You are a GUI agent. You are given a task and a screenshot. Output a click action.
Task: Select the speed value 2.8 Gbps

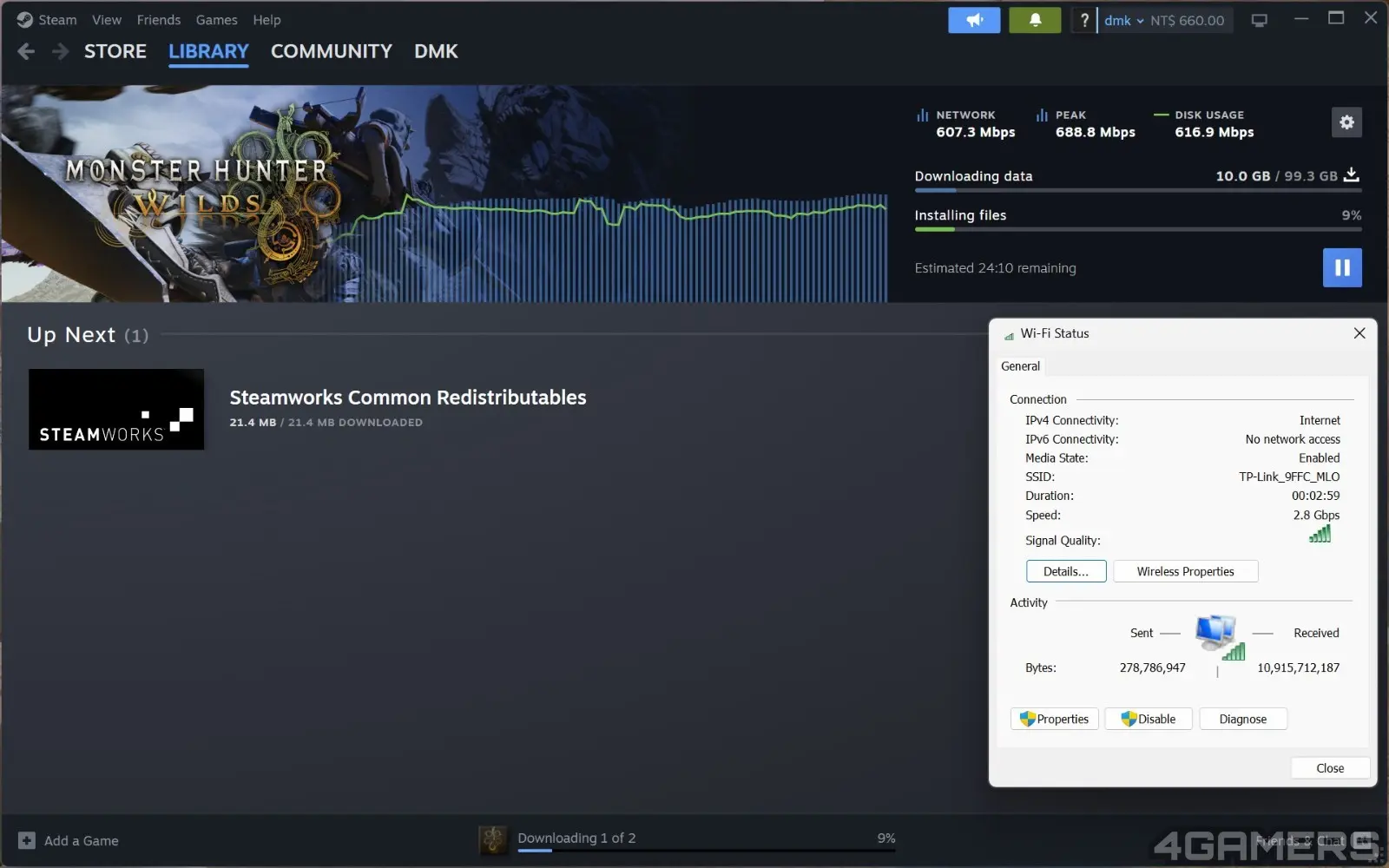click(x=1316, y=515)
